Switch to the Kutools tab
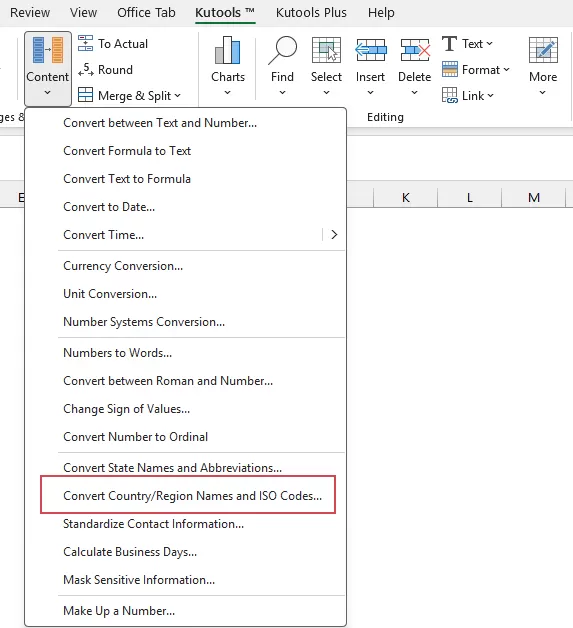The width and height of the screenshot is (573, 628). 225,13
